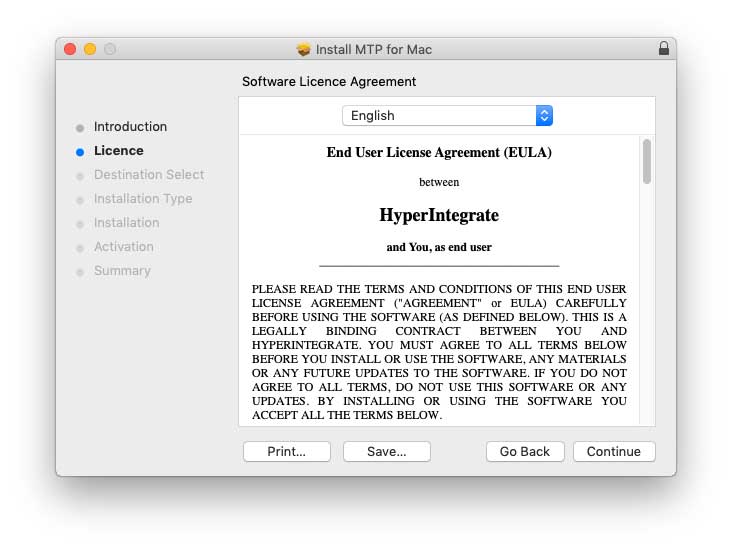This screenshot has height=550, width=732.
Task: Click the 'Install MTP for Mac' window title
Action: (x=373, y=49)
